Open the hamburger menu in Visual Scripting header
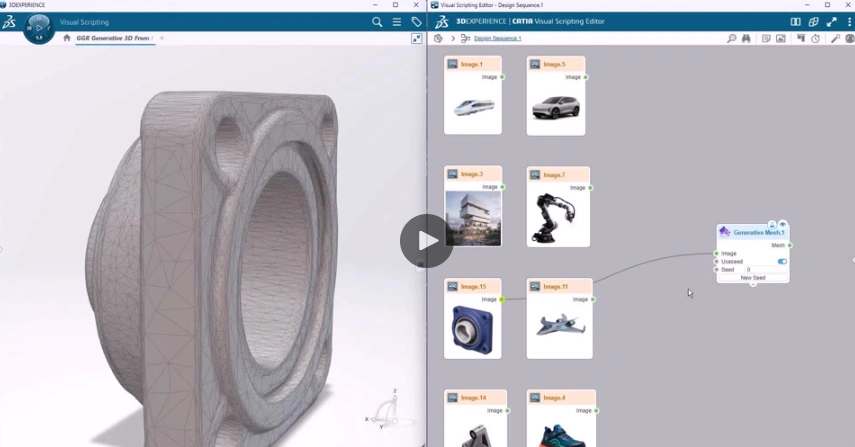This screenshot has height=447, width=855. 397,22
